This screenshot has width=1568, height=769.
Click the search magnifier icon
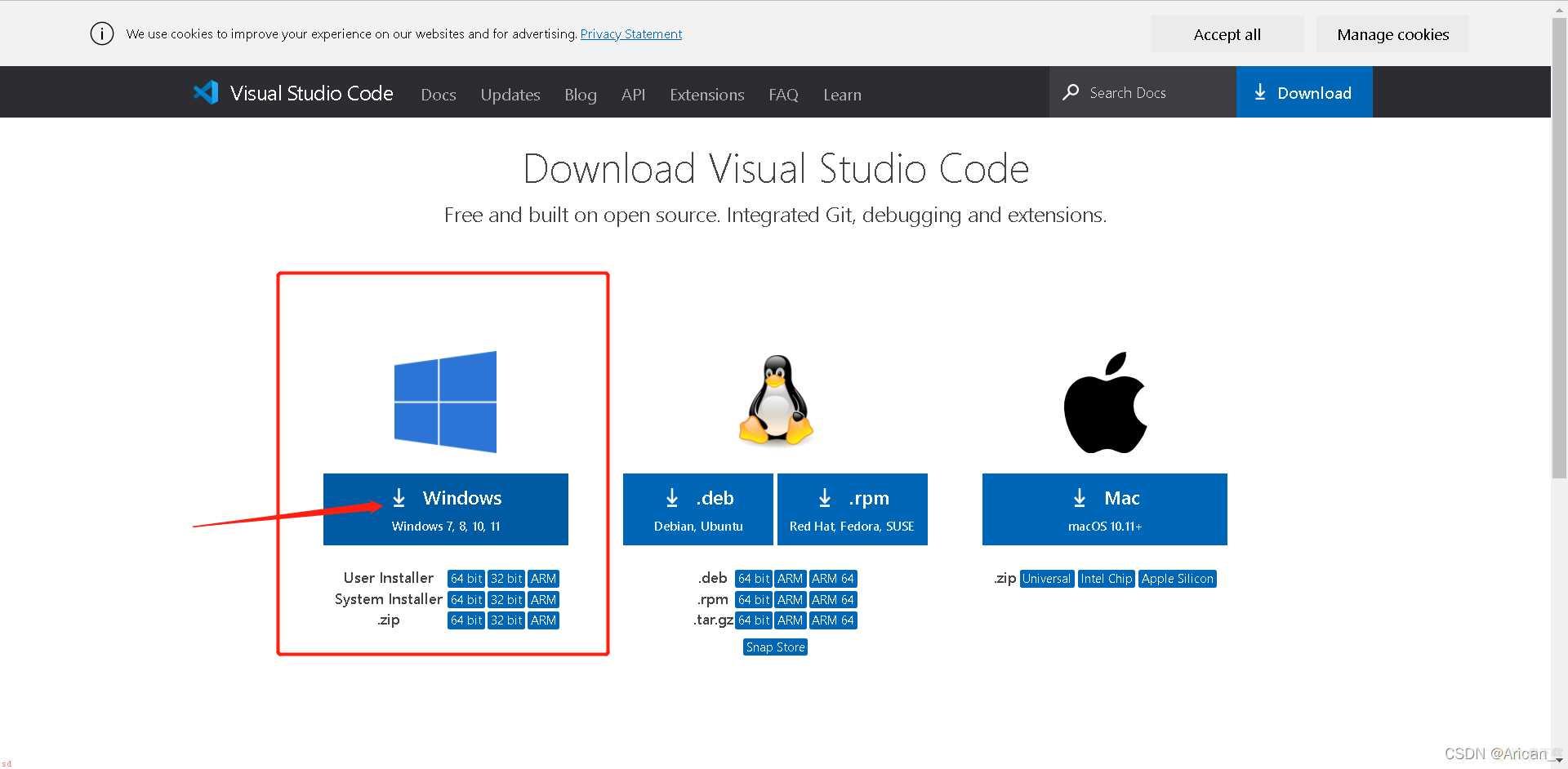point(1071,92)
